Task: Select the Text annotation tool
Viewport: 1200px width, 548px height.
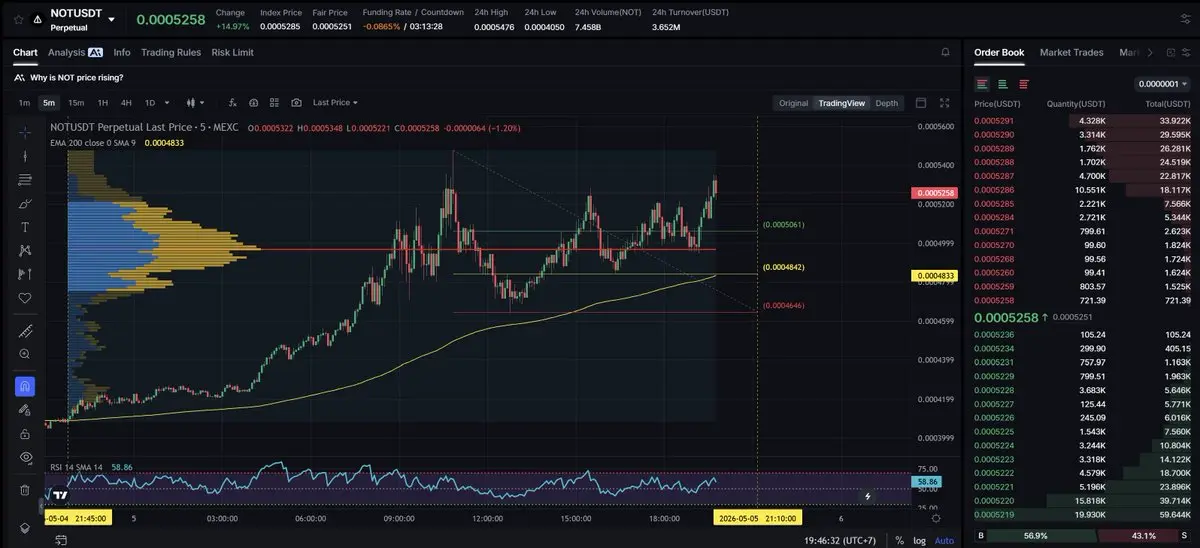Action: [25, 227]
